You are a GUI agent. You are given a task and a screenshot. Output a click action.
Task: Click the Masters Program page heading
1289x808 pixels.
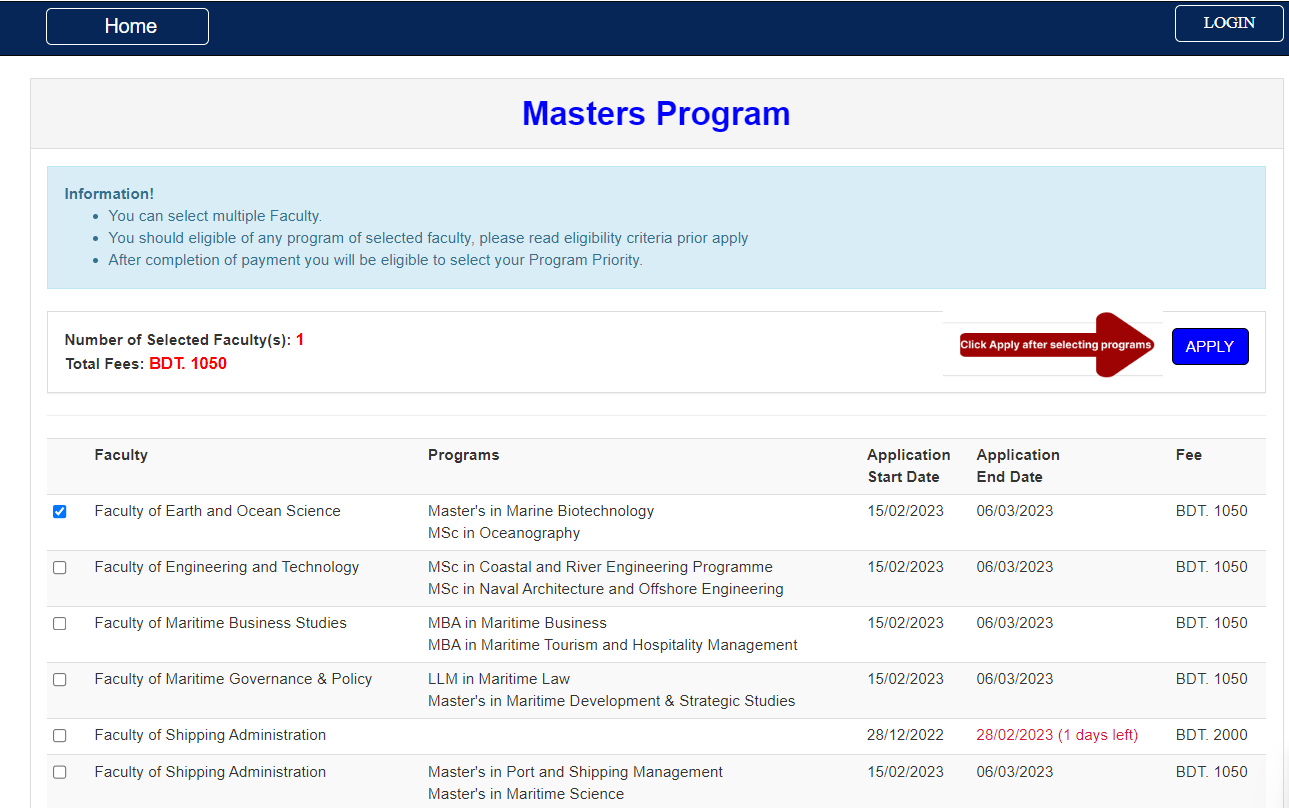pos(656,113)
